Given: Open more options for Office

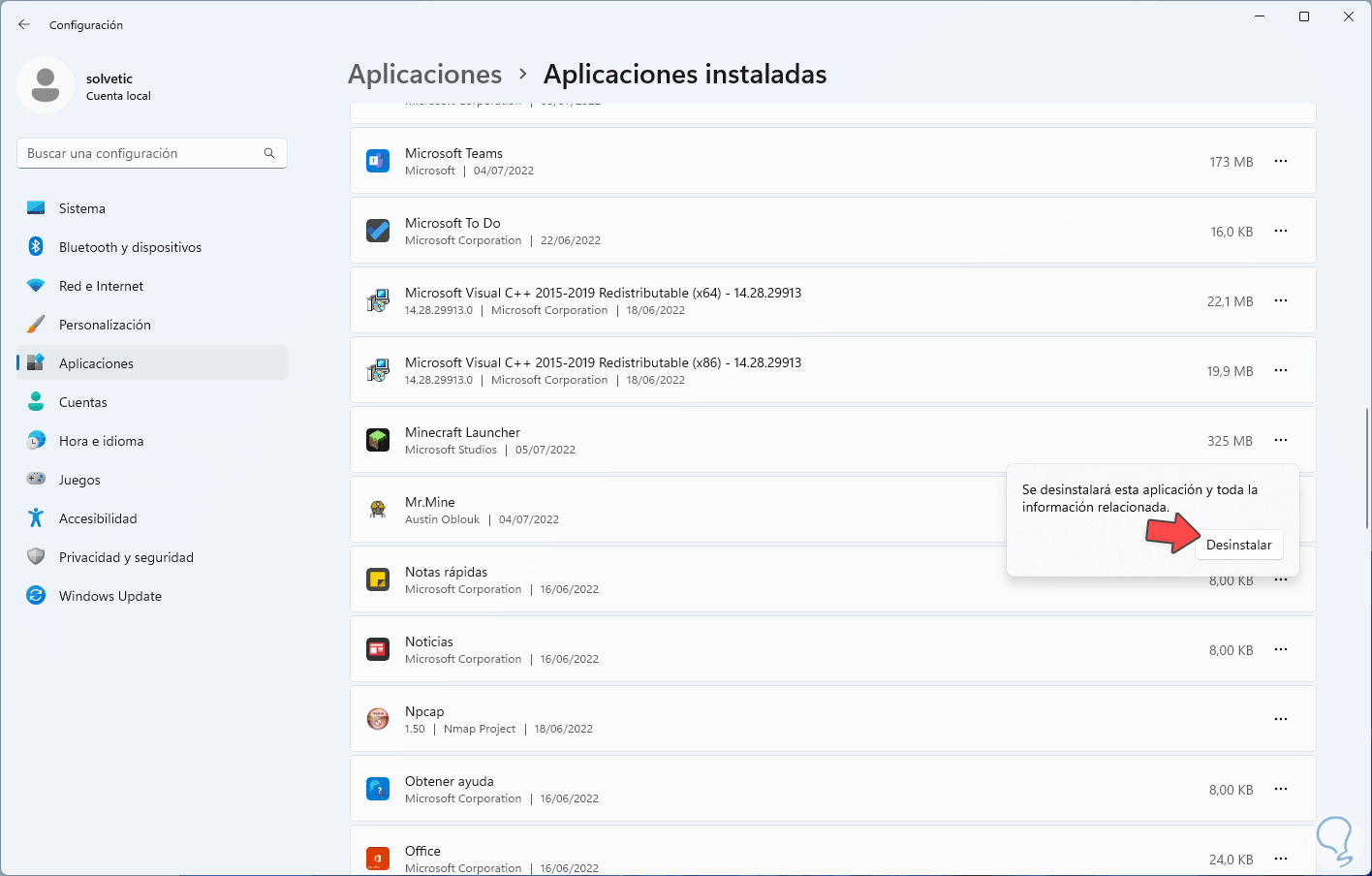Looking at the screenshot, I should coord(1281,859).
